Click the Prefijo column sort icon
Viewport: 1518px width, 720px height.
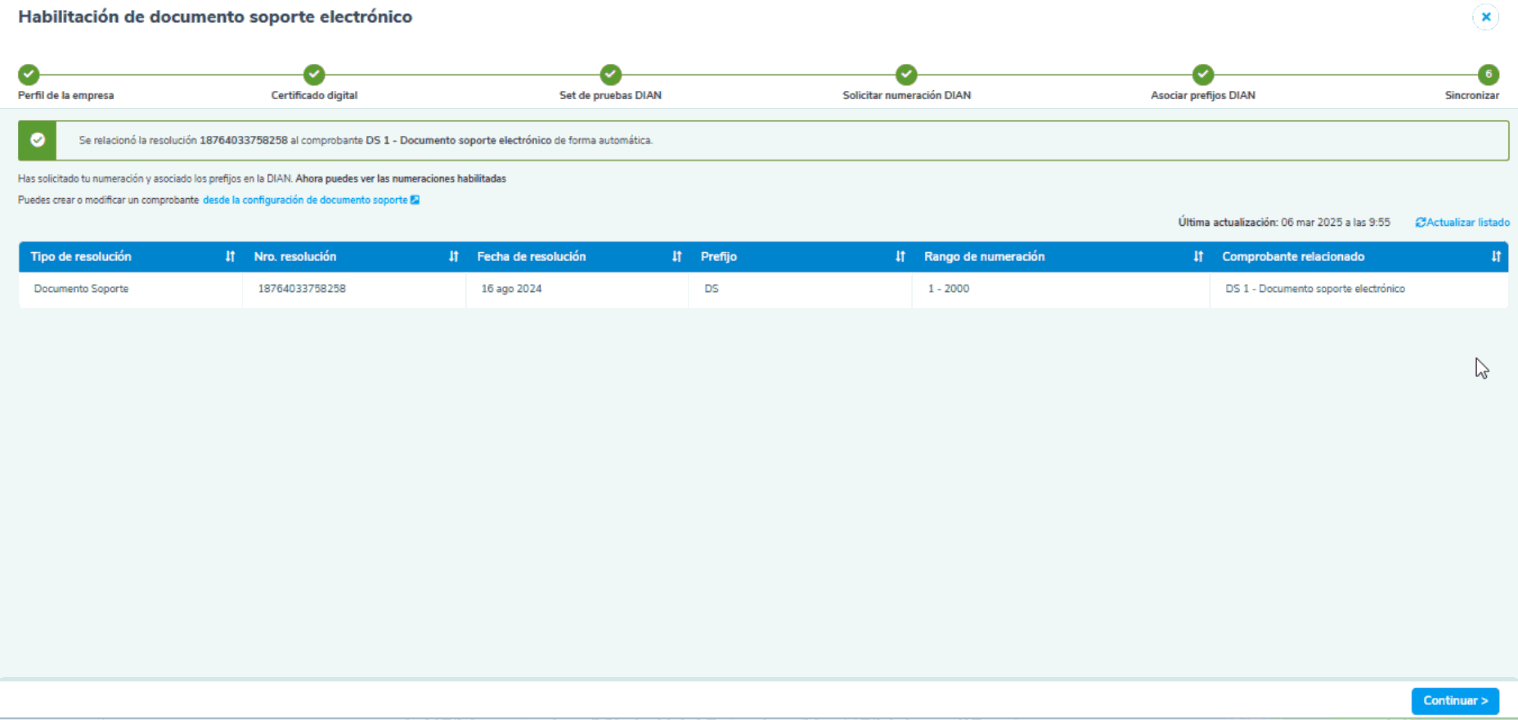click(900, 257)
